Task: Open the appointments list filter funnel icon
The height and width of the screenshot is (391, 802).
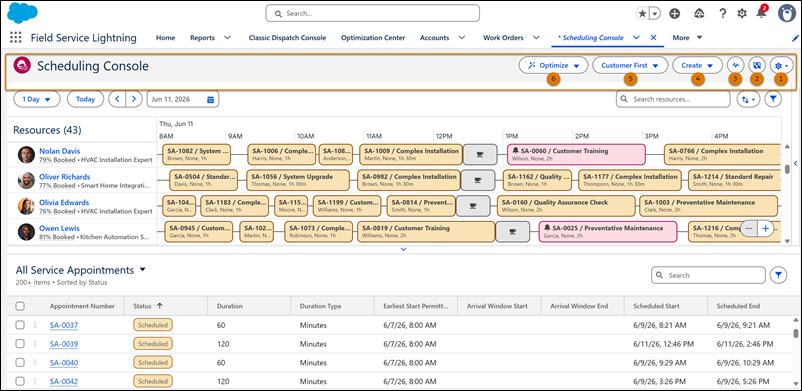Action: point(778,275)
